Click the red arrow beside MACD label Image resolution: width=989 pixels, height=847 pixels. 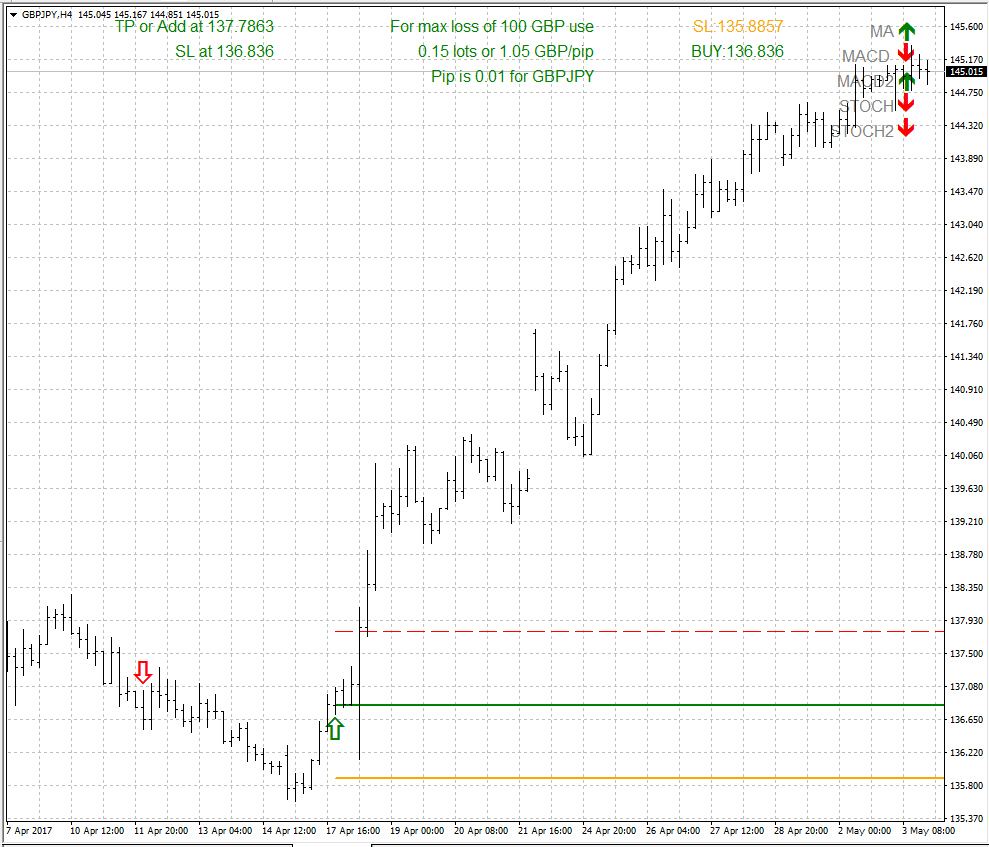click(906, 54)
